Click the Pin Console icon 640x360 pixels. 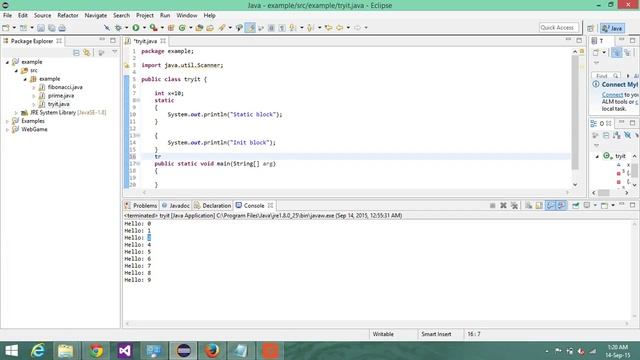click(x=576, y=205)
